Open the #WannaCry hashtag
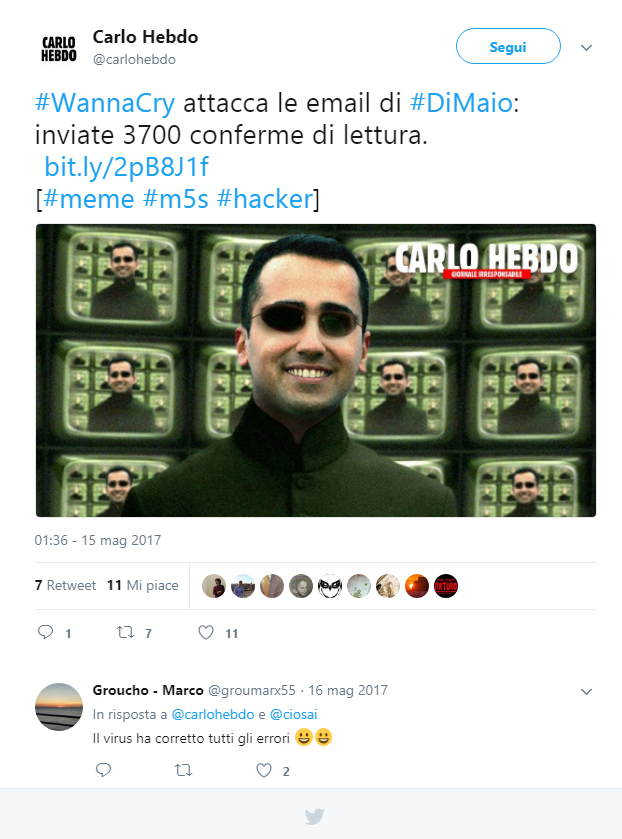The width and height of the screenshot is (622, 839). (105, 102)
